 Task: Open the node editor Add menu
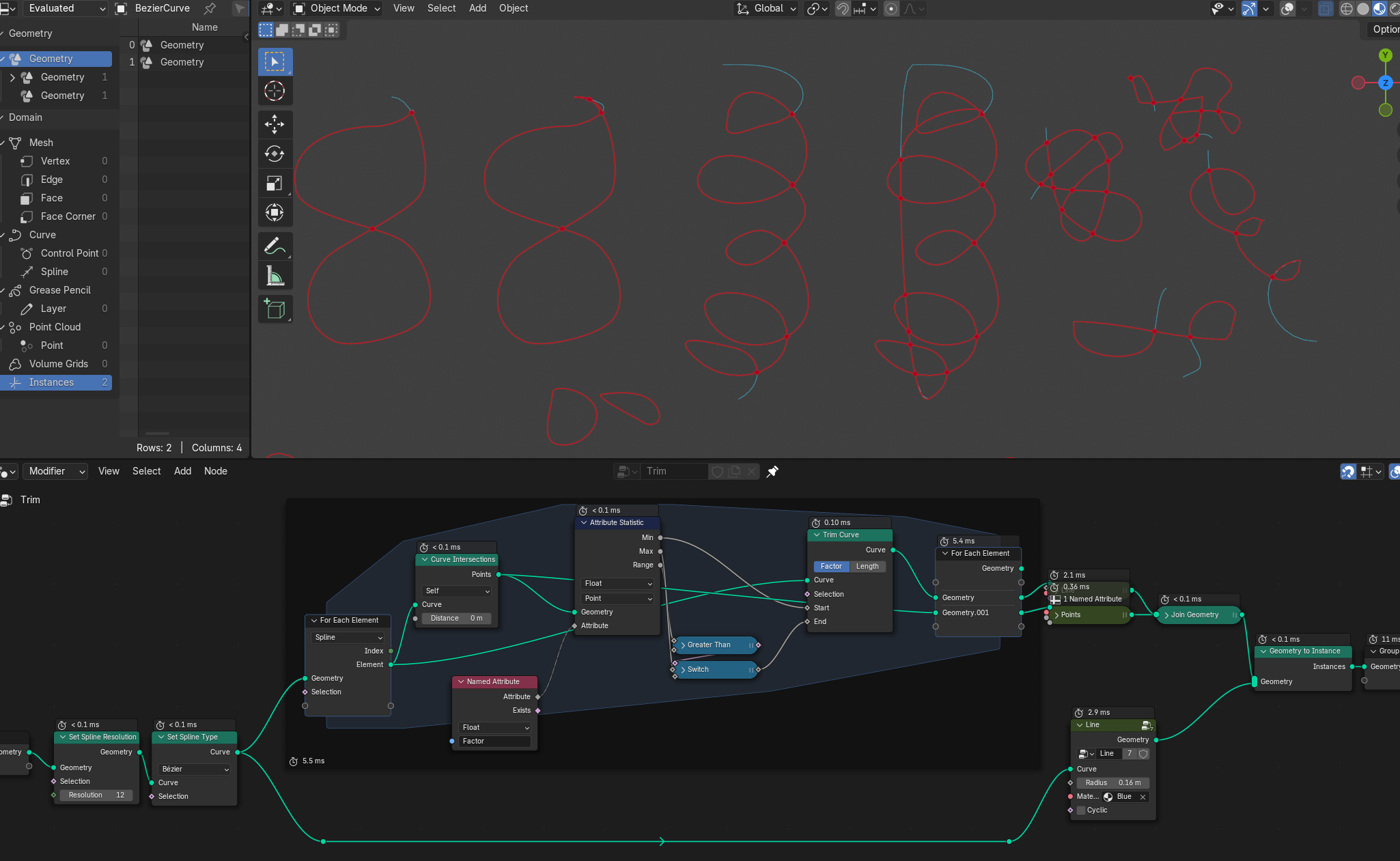tap(182, 471)
